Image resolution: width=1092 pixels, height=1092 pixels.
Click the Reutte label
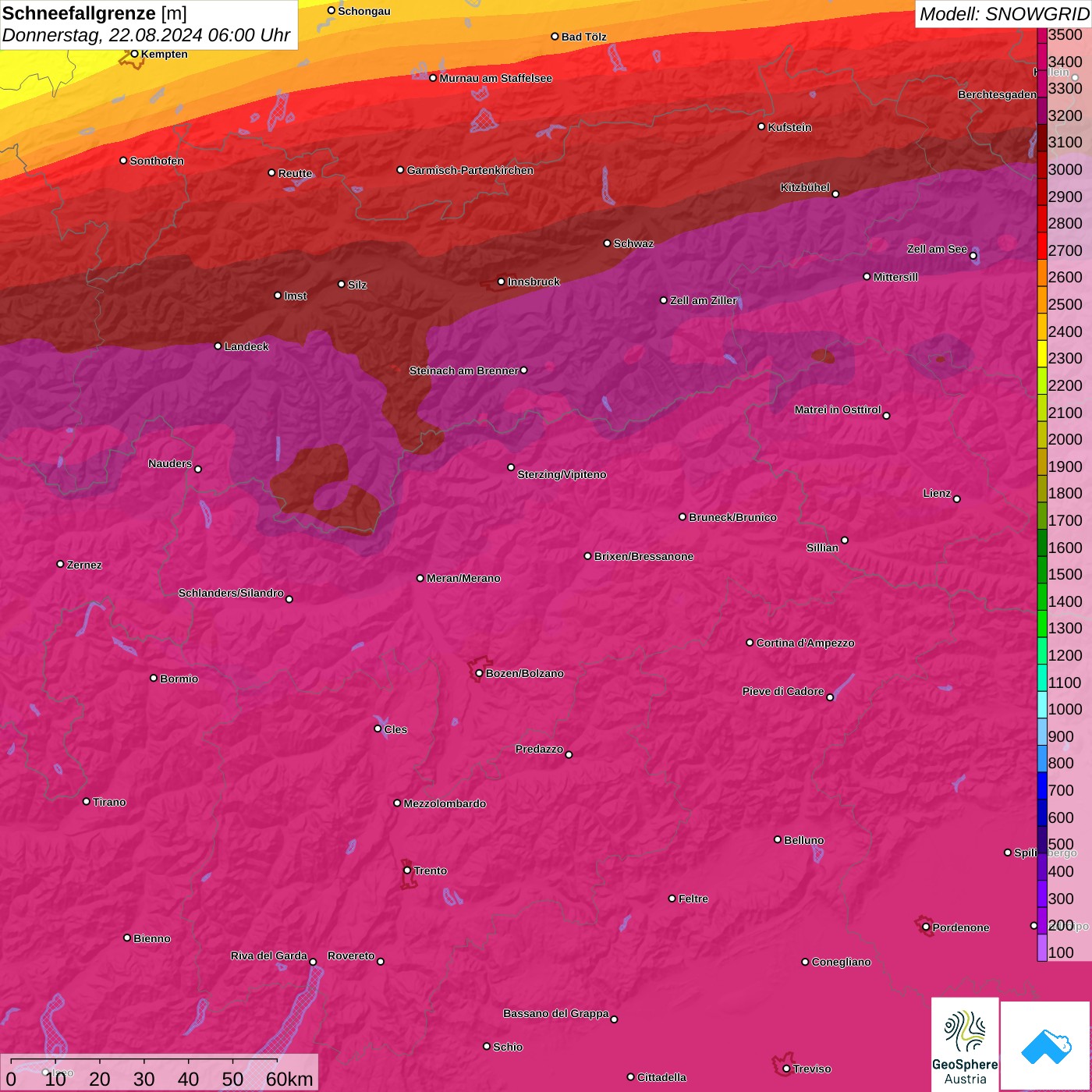pyautogui.click(x=295, y=173)
